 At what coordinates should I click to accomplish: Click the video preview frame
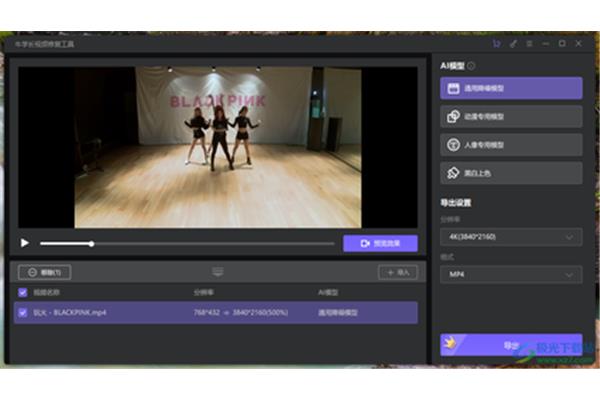coord(218,147)
